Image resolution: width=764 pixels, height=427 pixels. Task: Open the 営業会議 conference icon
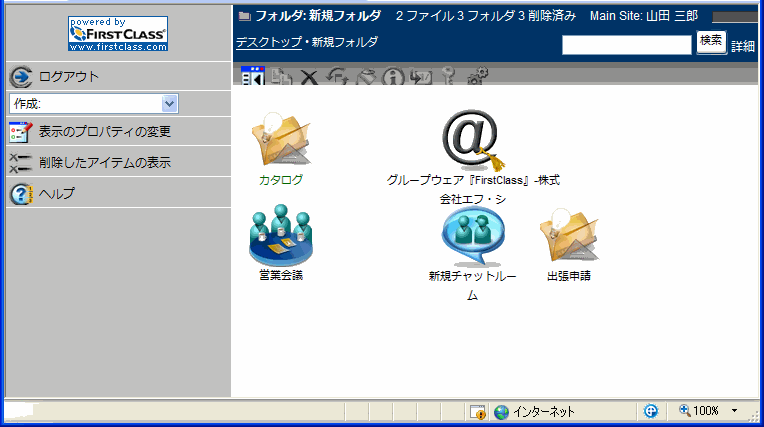pos(280,234)
